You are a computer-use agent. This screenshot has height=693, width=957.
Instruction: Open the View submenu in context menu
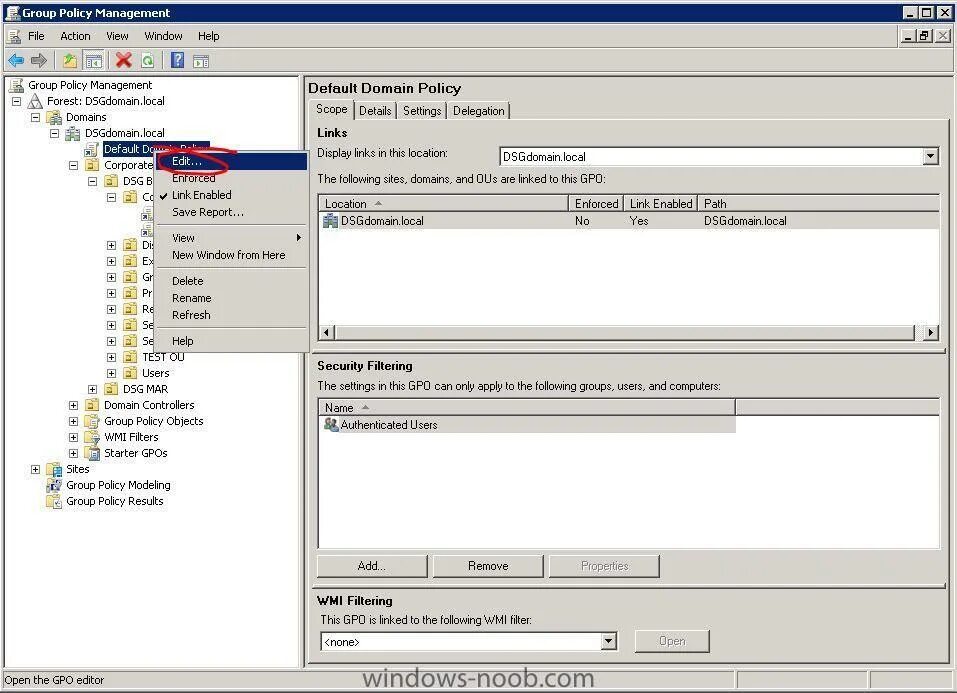tap(231, 238)
